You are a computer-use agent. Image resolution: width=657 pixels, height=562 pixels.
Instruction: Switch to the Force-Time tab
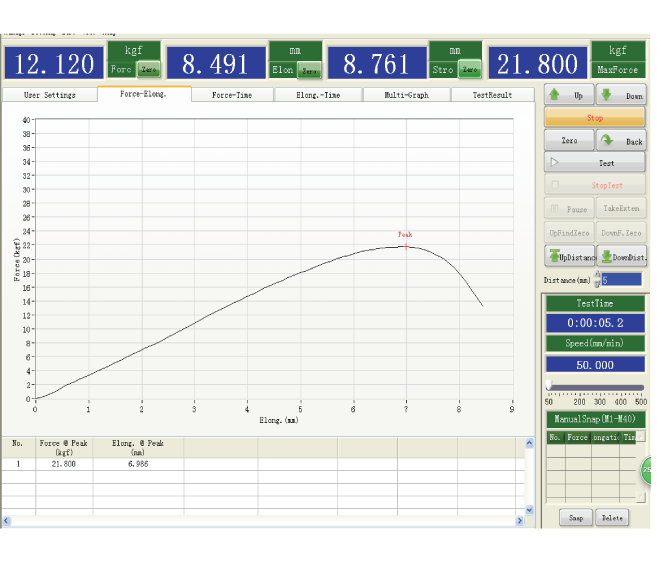(x=232, y=95)
